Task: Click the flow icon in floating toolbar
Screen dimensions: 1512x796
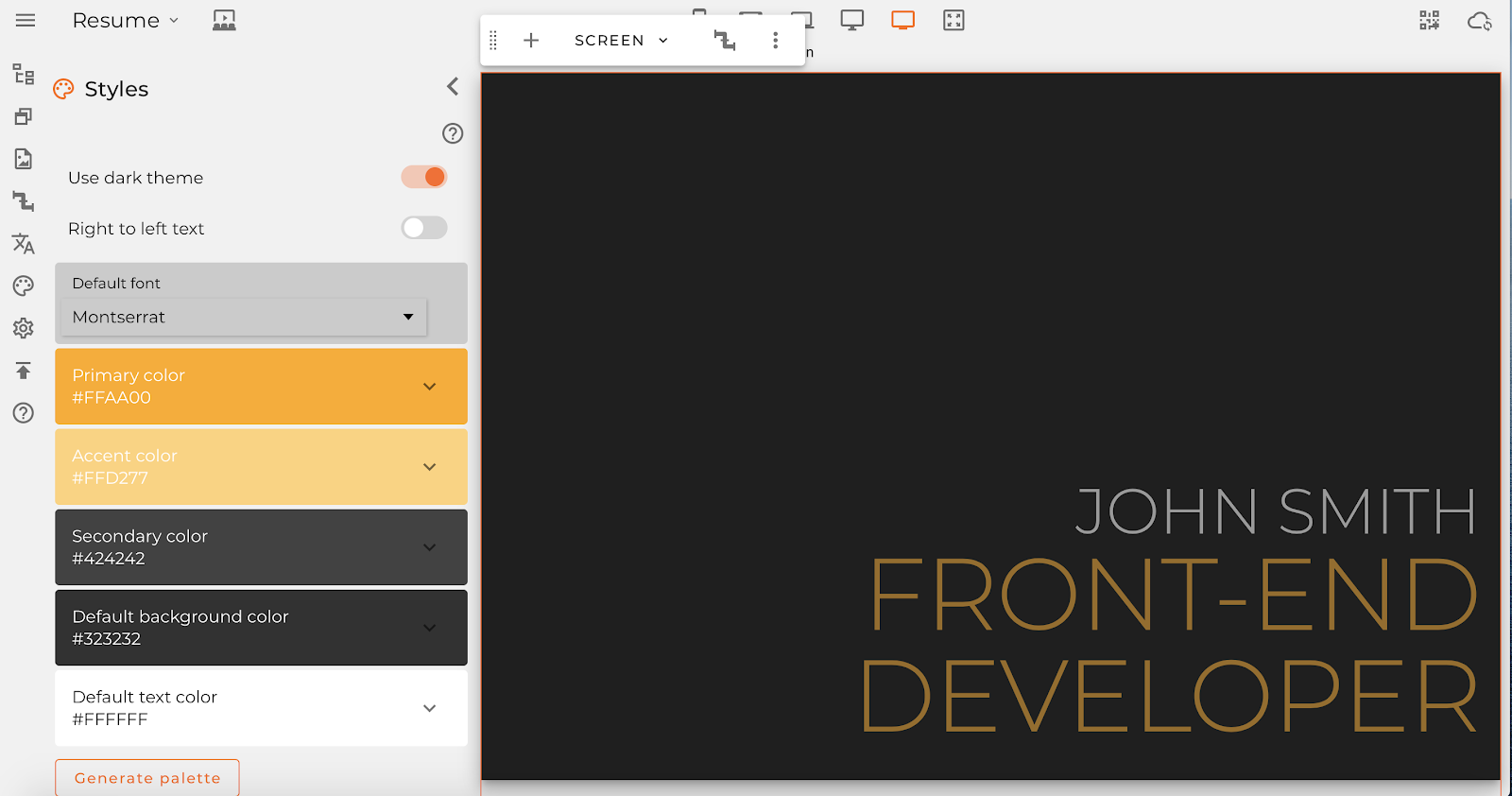Action: pos(725,41)
